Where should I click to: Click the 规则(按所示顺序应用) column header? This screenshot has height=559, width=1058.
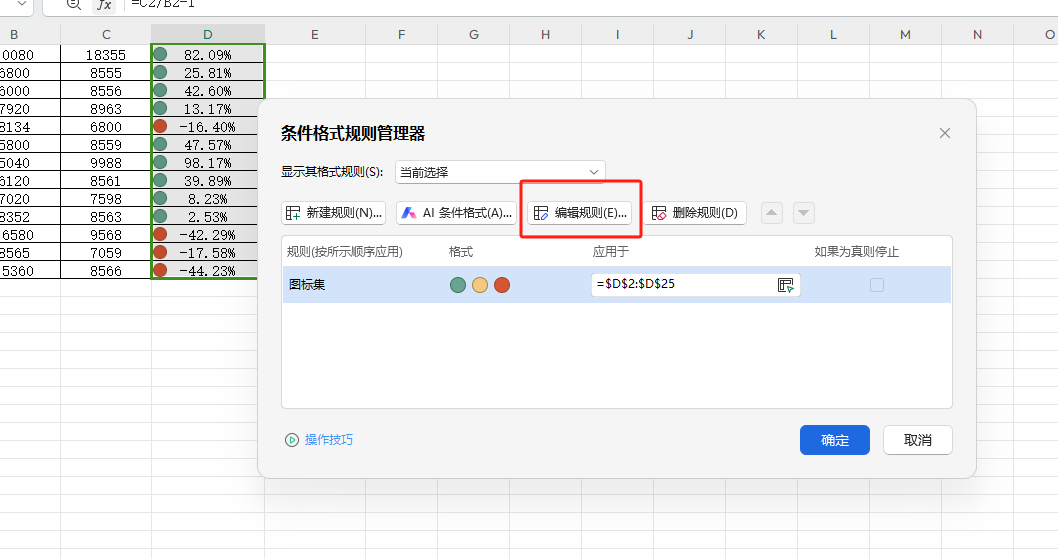tap(345, 252)
